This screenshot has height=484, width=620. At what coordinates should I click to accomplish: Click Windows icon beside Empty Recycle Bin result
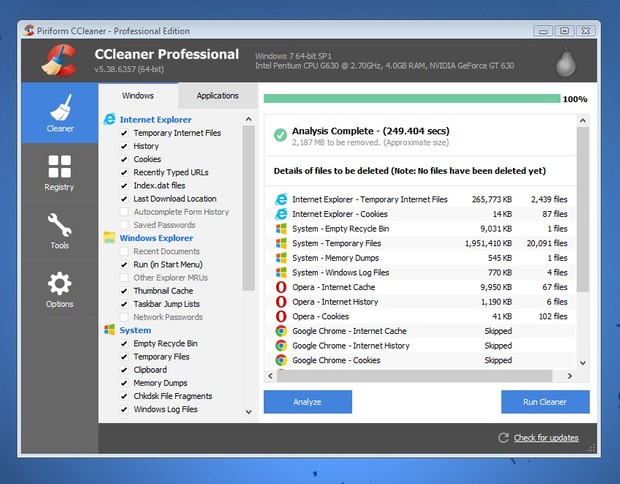pyautogui.click(x=281, y=229)
